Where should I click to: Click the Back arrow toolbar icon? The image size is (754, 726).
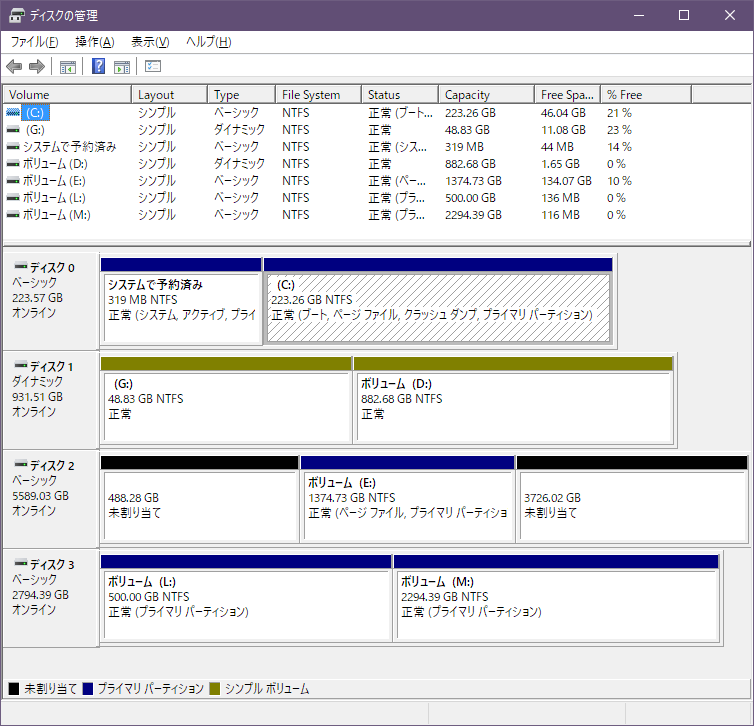coord(14,66)
